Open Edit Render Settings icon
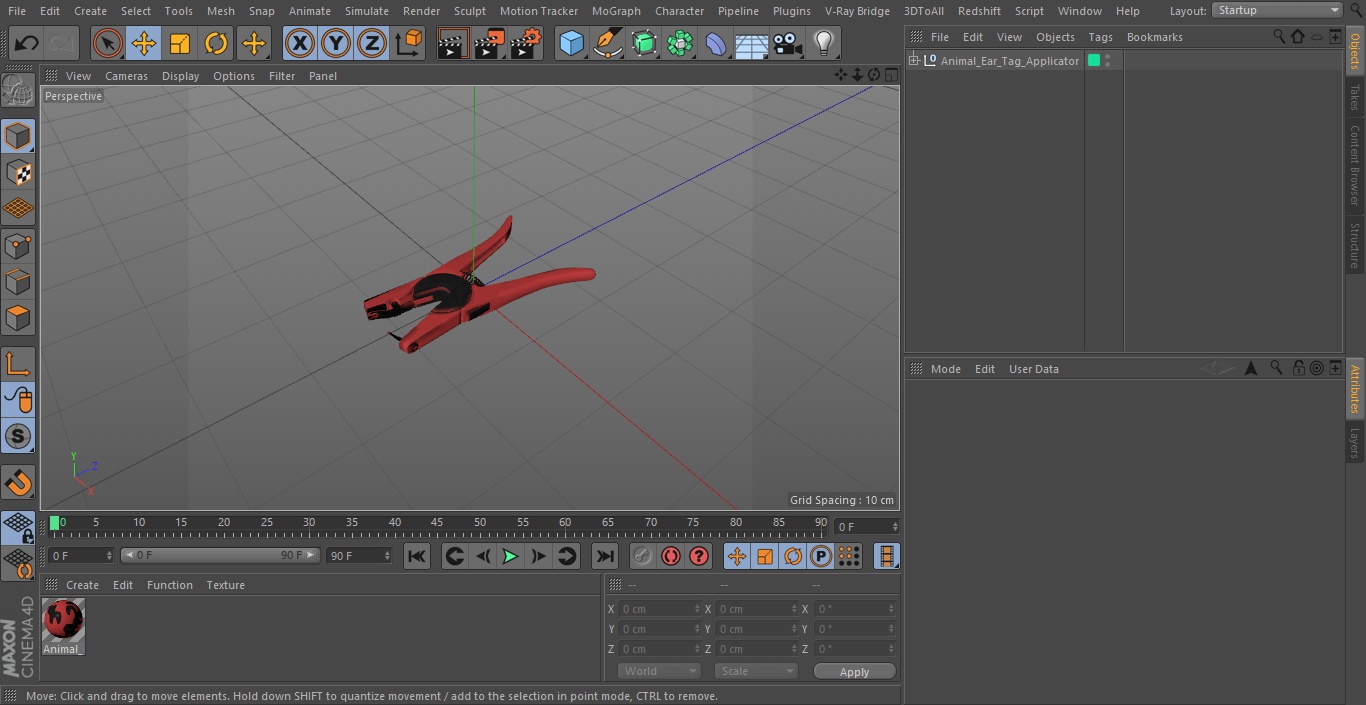 click(525, 43)
